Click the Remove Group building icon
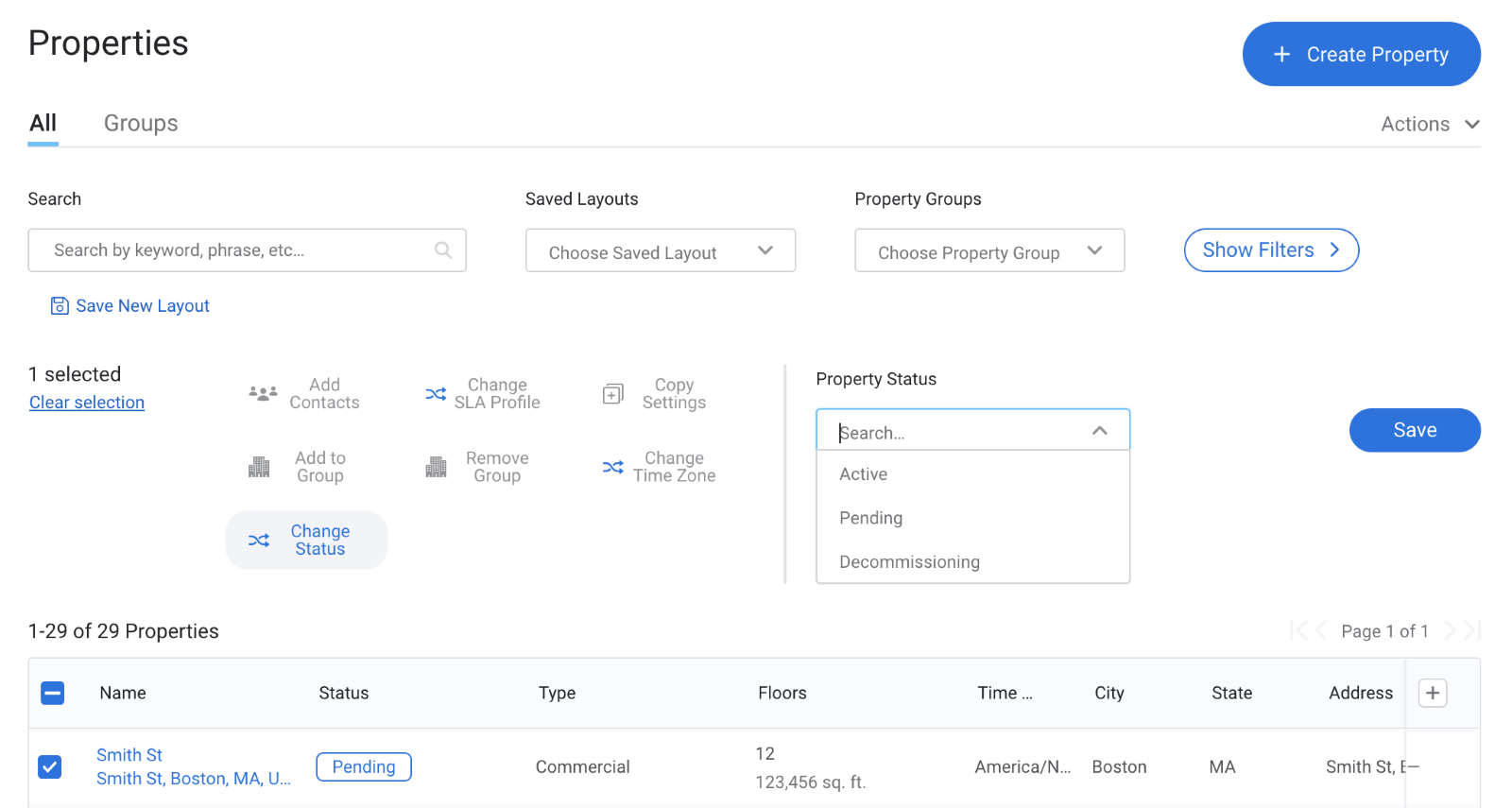This screenshot has height=808, width=1512. click(436, 467)
